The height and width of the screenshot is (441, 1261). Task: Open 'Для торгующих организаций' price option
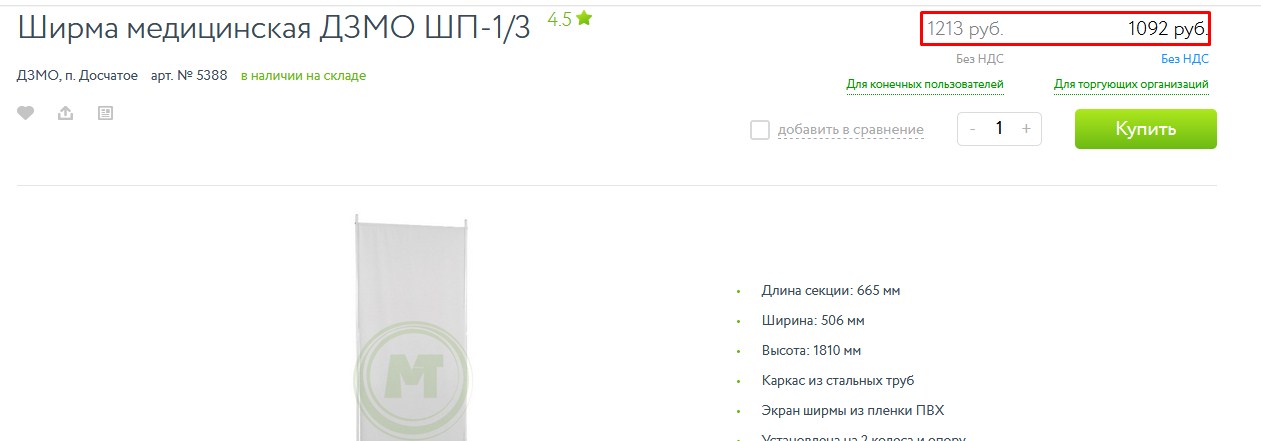1131,85
